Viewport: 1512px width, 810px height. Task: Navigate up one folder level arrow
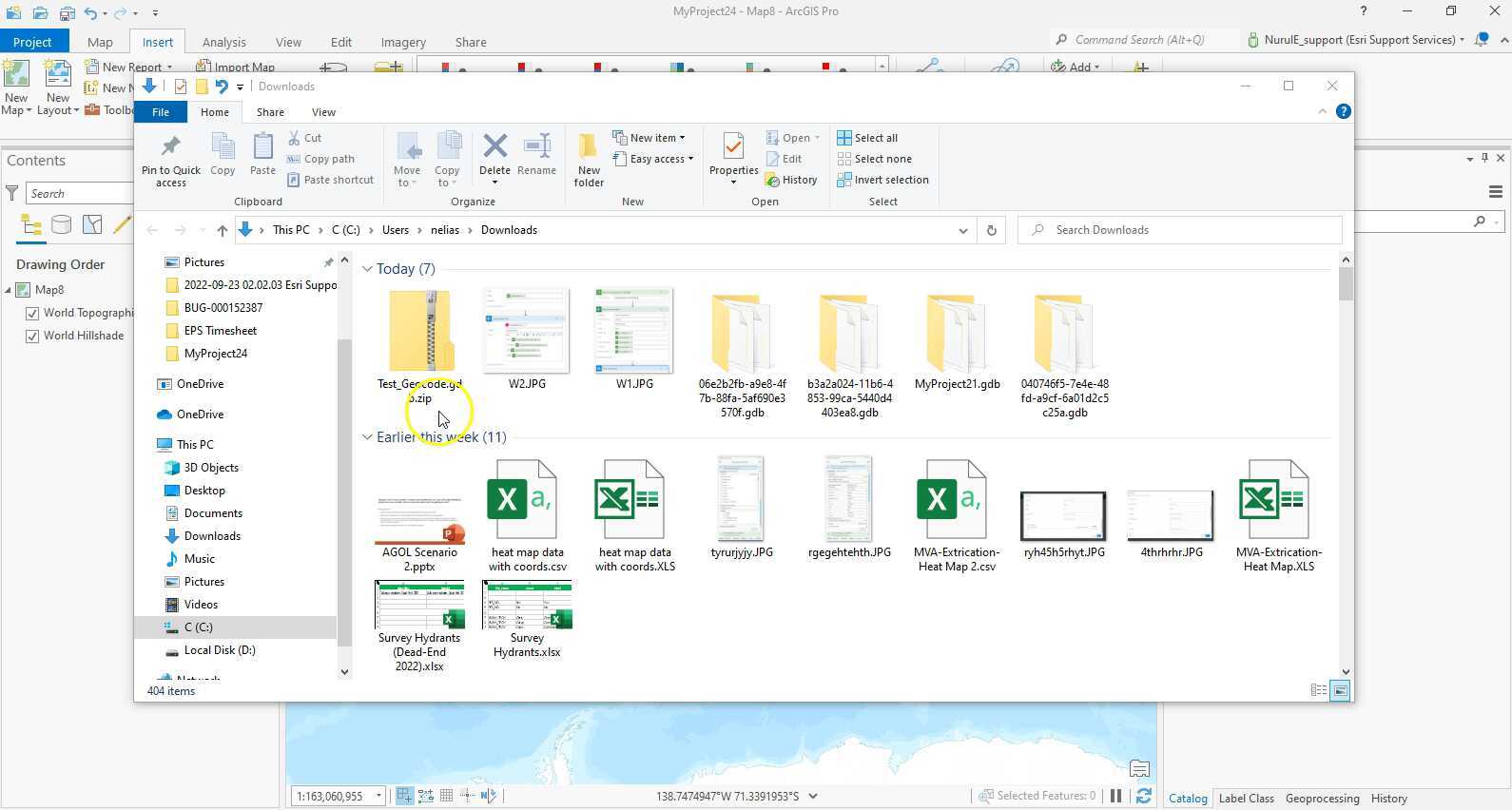(x=222, y=230)
